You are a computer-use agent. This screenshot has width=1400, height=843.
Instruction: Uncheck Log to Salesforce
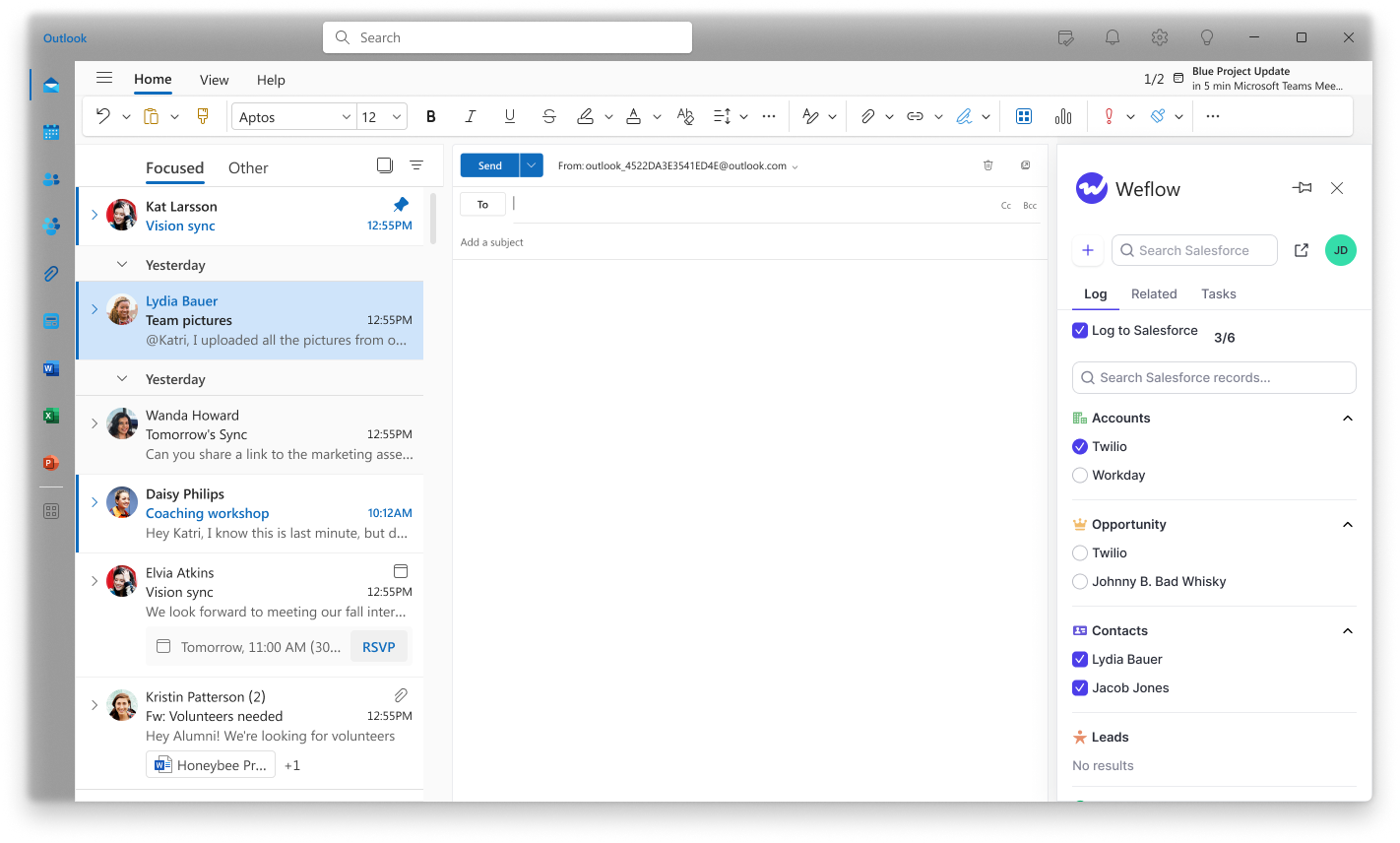coord(1080,331)
